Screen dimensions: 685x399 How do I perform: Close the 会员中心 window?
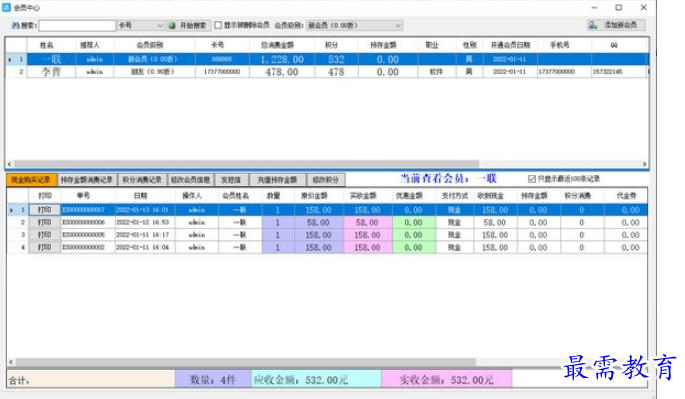(643, 7)
